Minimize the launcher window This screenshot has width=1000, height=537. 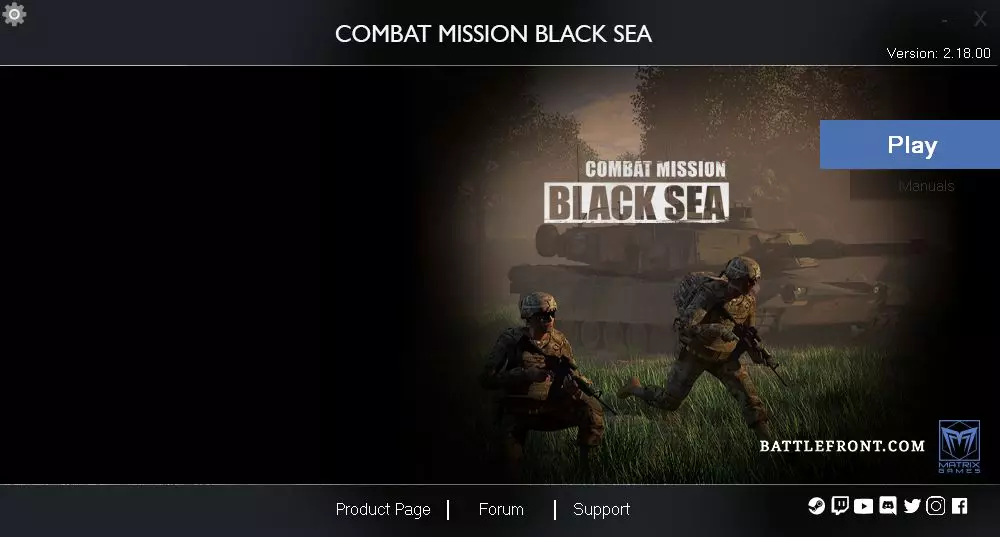945,20
